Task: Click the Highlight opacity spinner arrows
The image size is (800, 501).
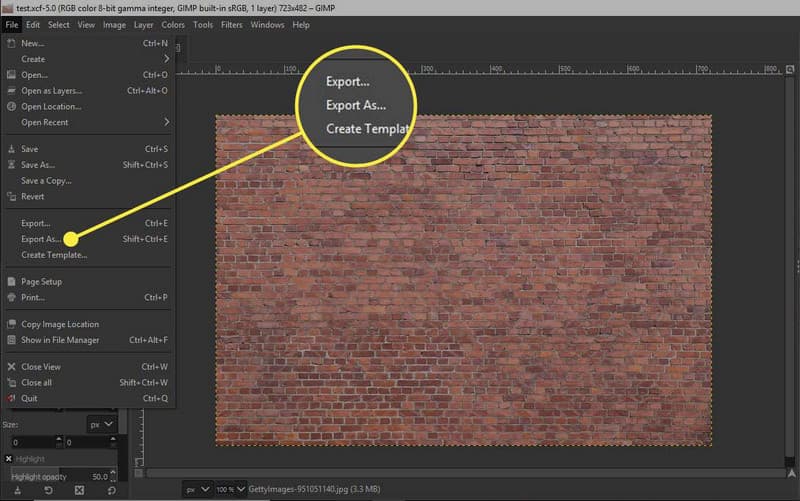Action: (x=113, y=477)
